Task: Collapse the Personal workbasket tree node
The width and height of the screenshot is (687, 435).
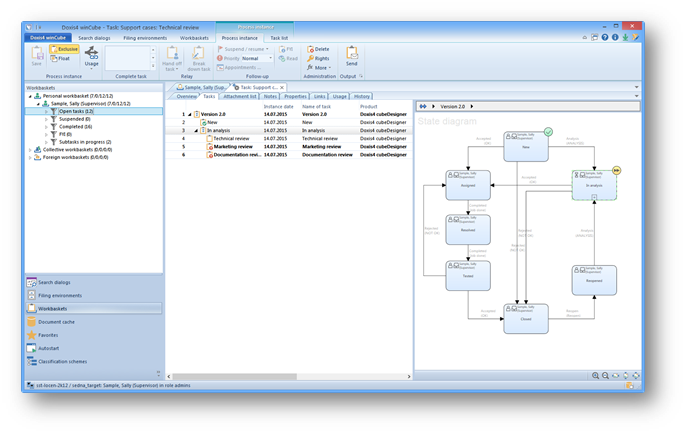Action: click(x=29, y=95)
